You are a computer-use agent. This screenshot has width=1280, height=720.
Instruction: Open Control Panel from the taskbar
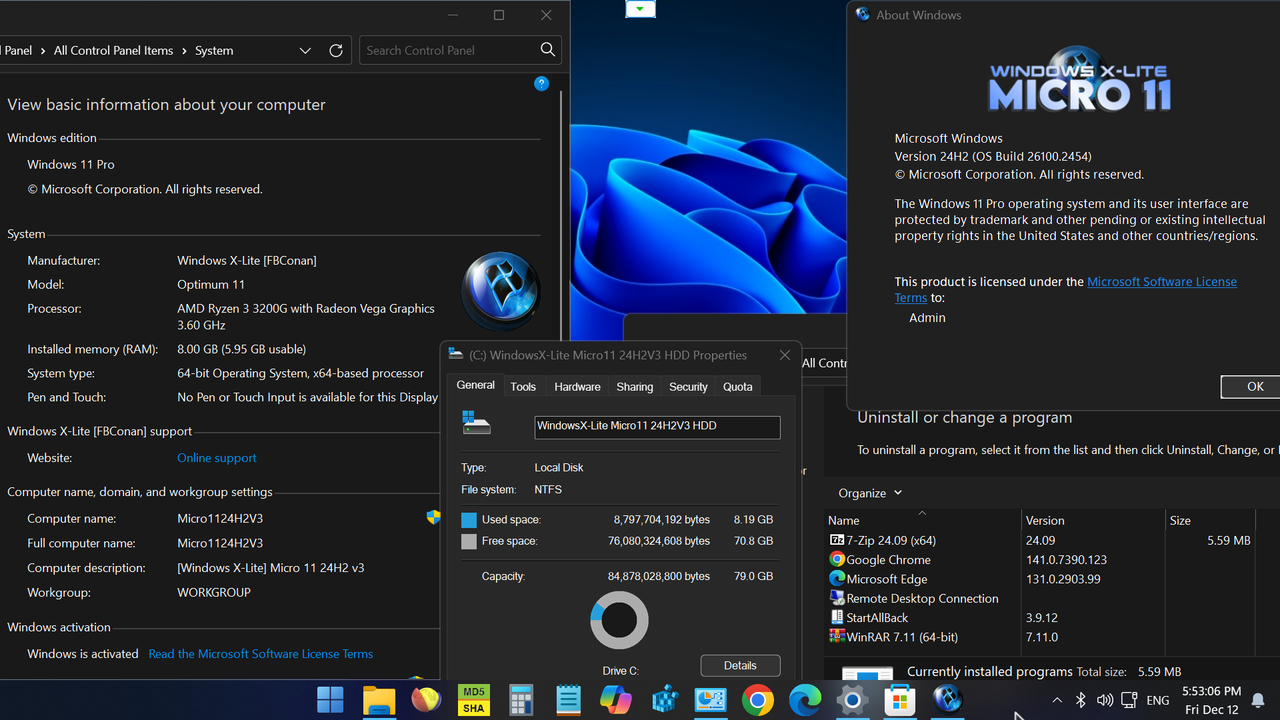click(710, 700)
